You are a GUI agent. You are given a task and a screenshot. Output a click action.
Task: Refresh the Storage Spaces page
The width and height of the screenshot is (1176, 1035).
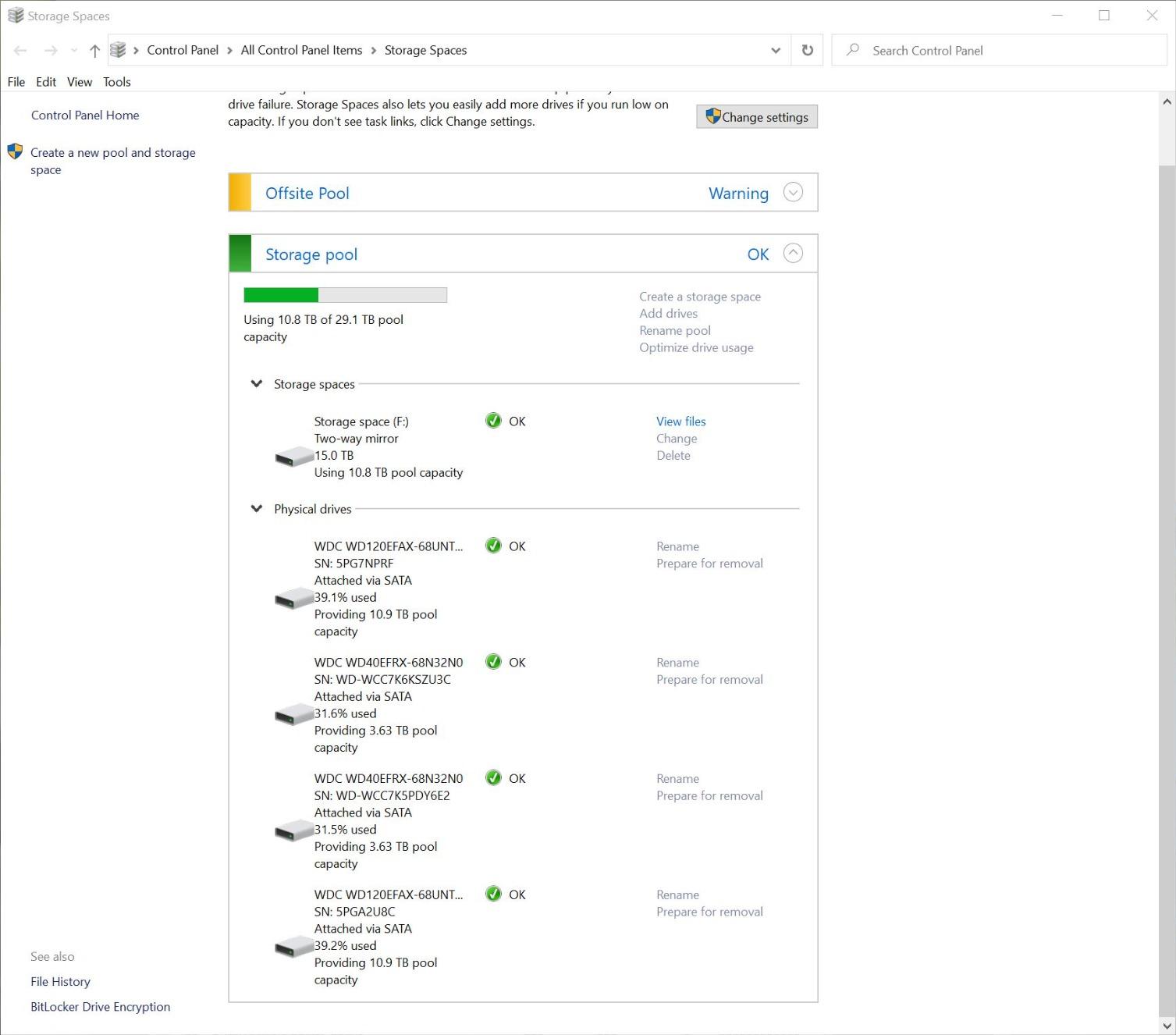point(808,50)
